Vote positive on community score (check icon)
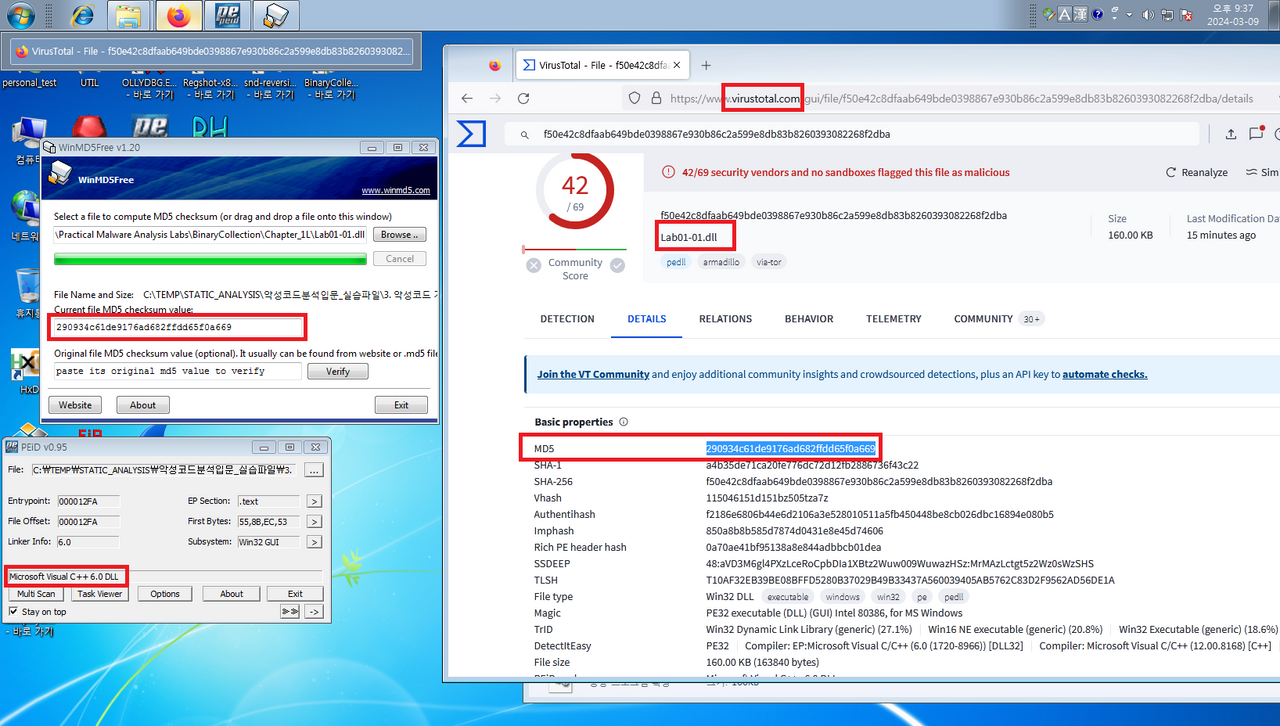The height and width of the screenshot is (726, 1280). point(617,265)
